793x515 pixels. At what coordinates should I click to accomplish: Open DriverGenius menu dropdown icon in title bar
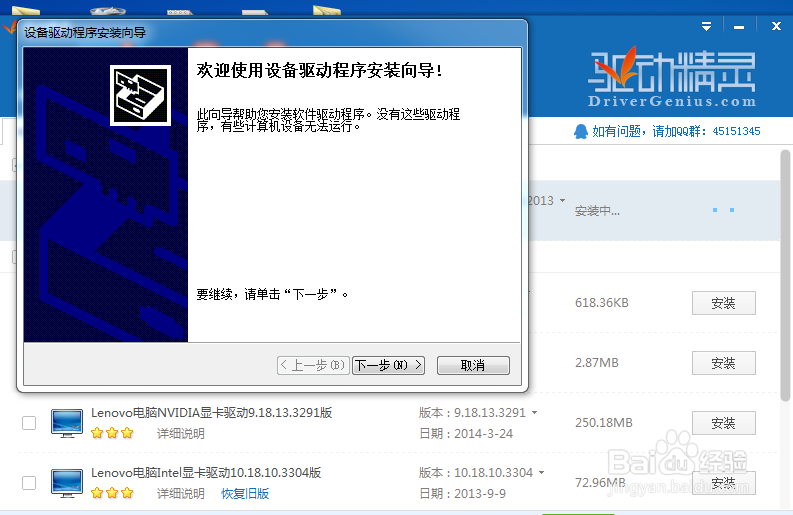pyautogui.click(x=707, y=26)
